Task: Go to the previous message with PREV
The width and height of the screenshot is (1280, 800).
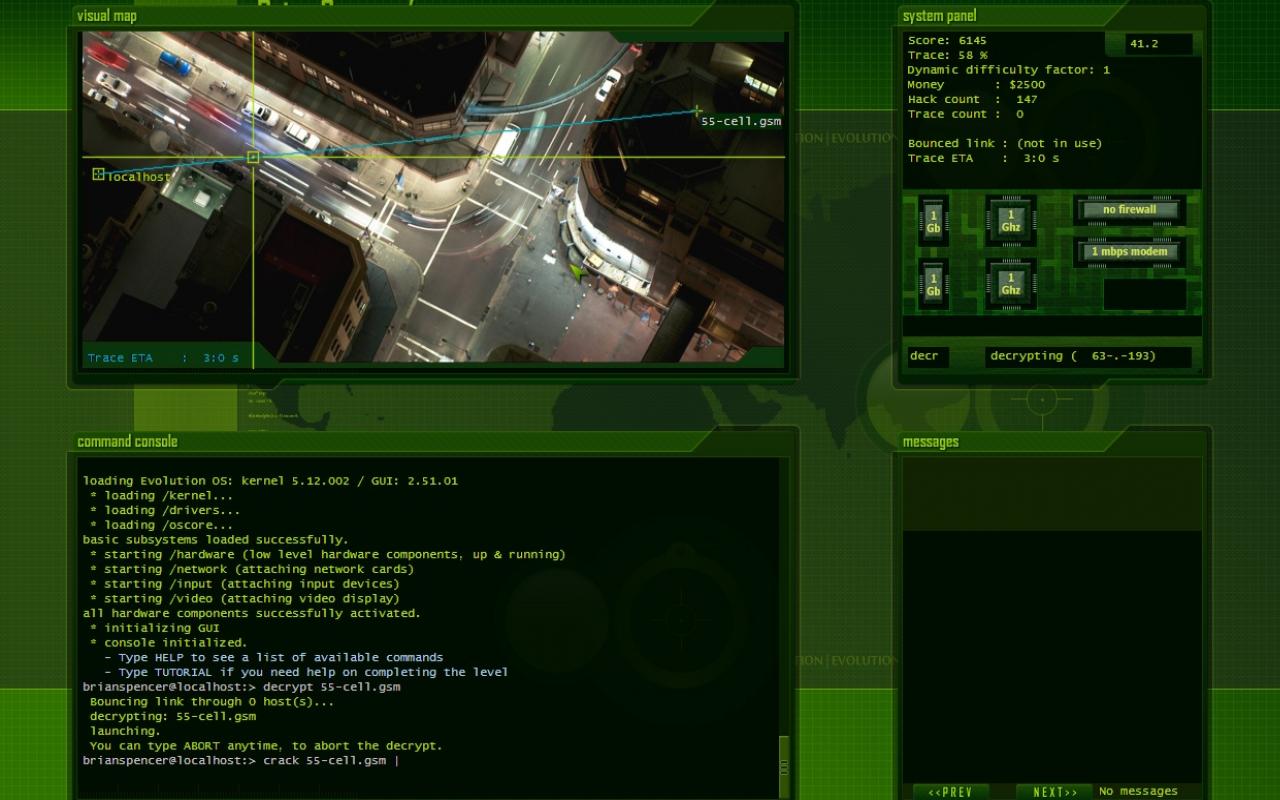Action: [x=950, y=792]
